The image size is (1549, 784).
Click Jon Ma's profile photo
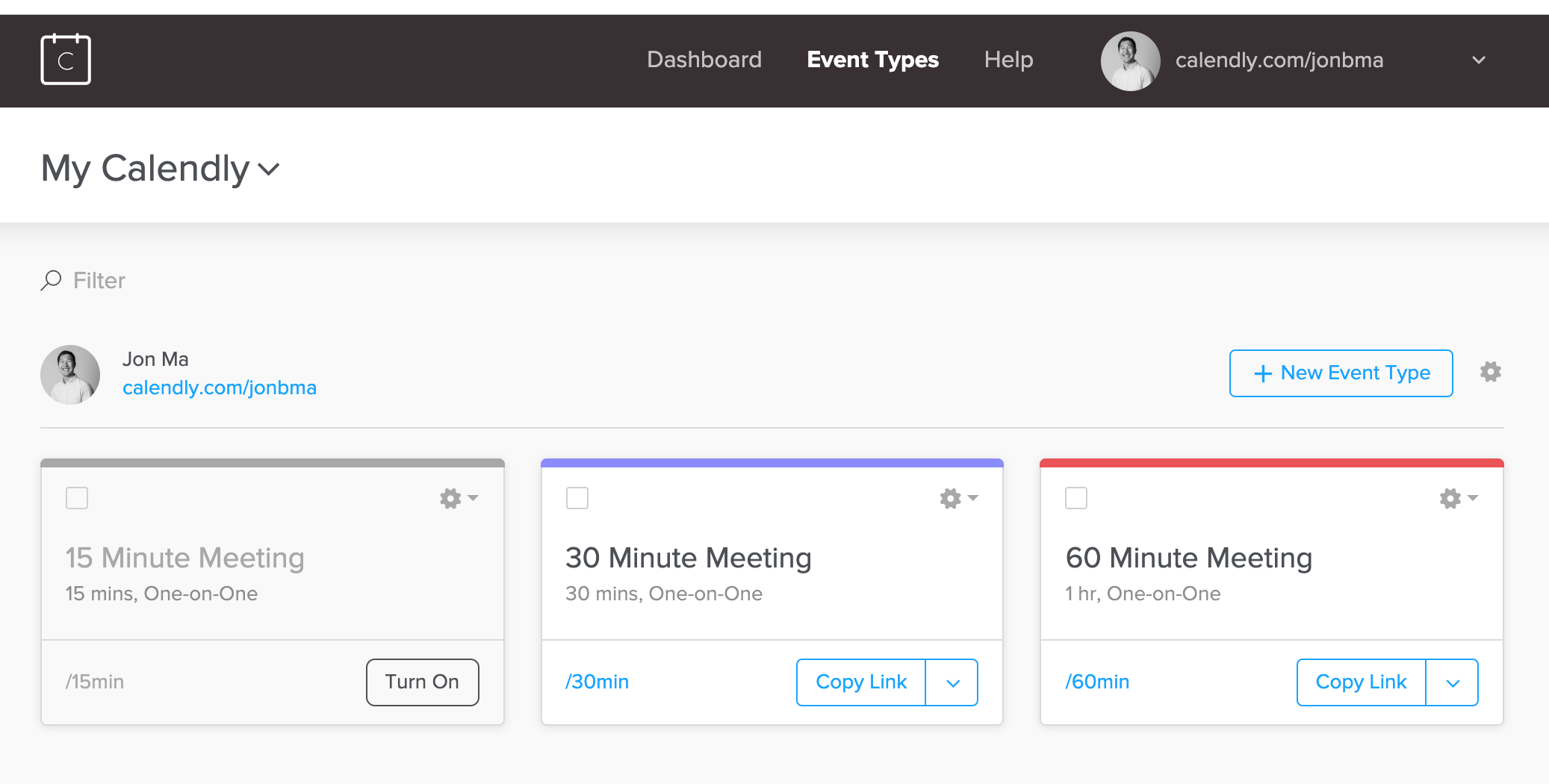tap(70, 375)
